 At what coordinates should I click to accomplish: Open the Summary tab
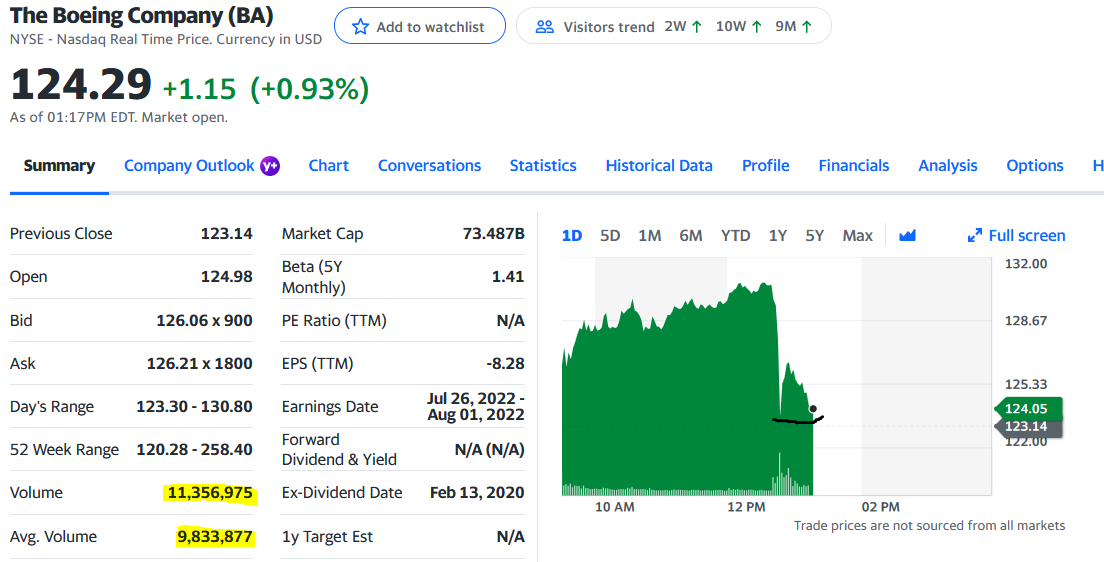(x=59, y=166)
